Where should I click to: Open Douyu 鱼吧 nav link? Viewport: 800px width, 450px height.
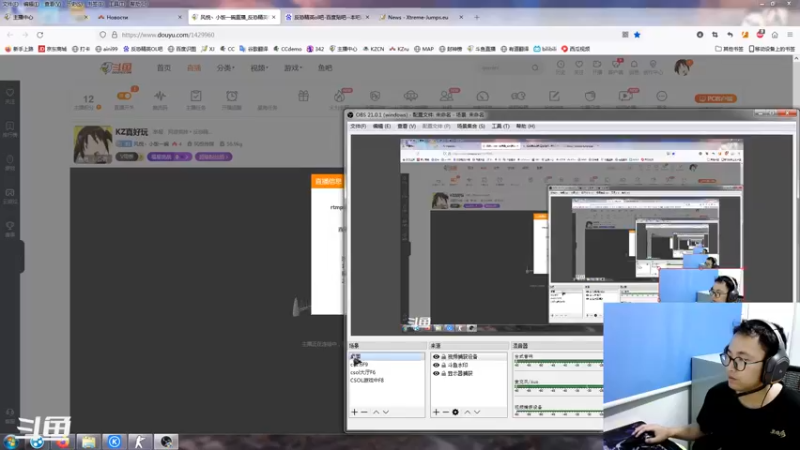325,68
